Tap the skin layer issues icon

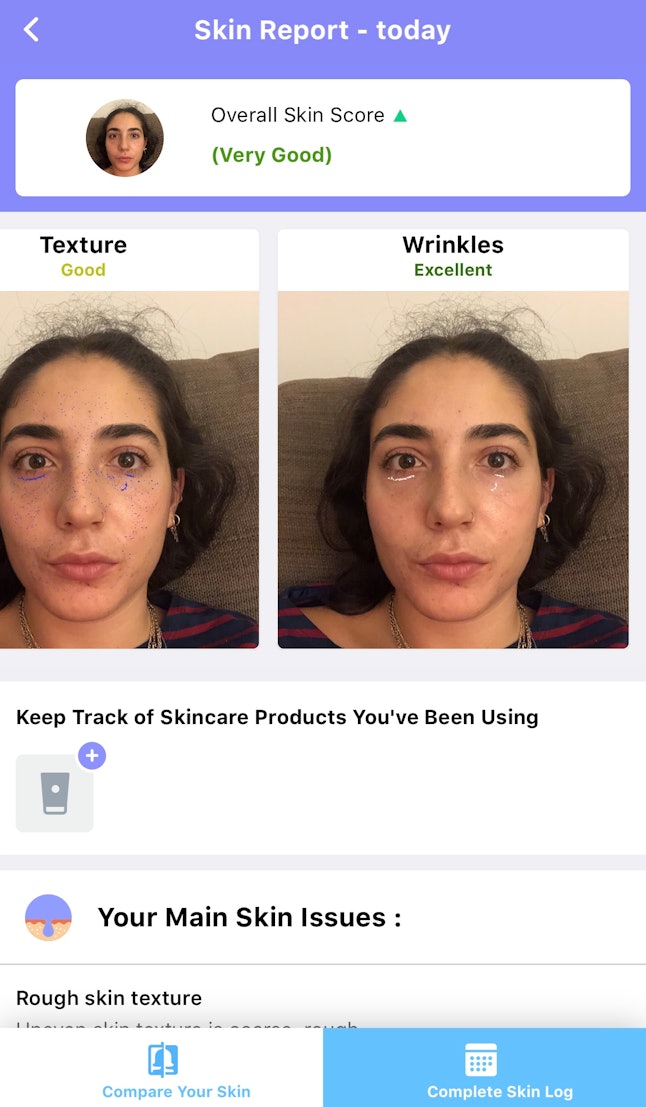tap(48, 917)
